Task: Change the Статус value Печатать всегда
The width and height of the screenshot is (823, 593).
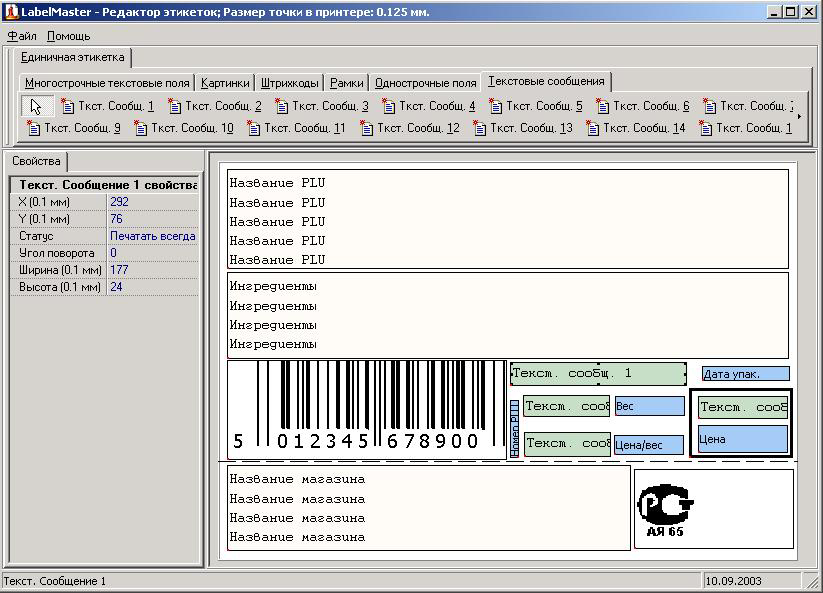Action: [153, 236]
